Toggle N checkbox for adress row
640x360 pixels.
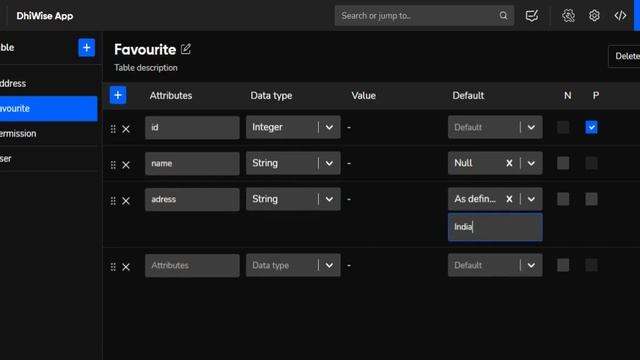pyautogui.click(x=563, y=199)
